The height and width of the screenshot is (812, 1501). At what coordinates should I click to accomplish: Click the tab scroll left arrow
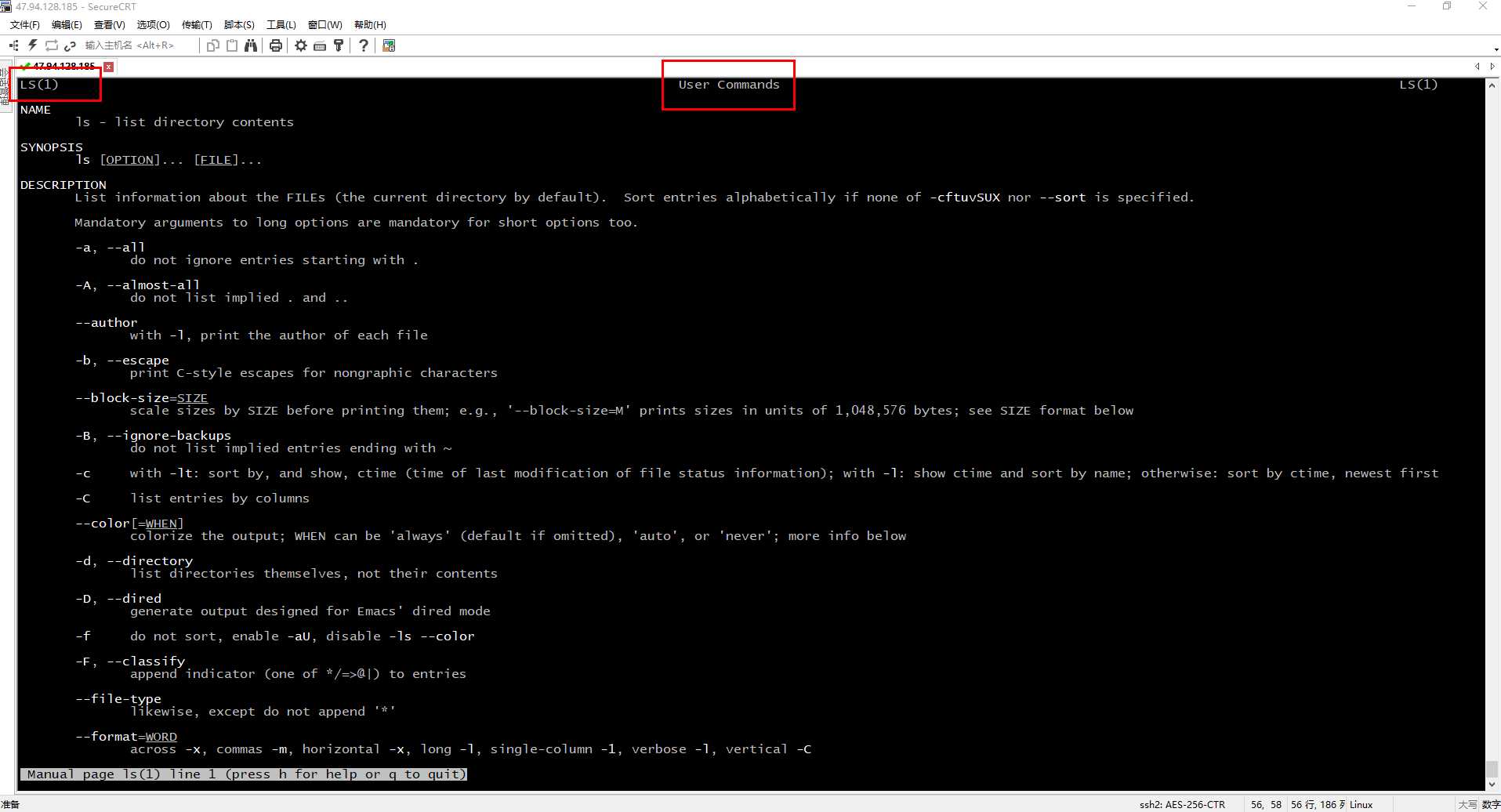1477,67
